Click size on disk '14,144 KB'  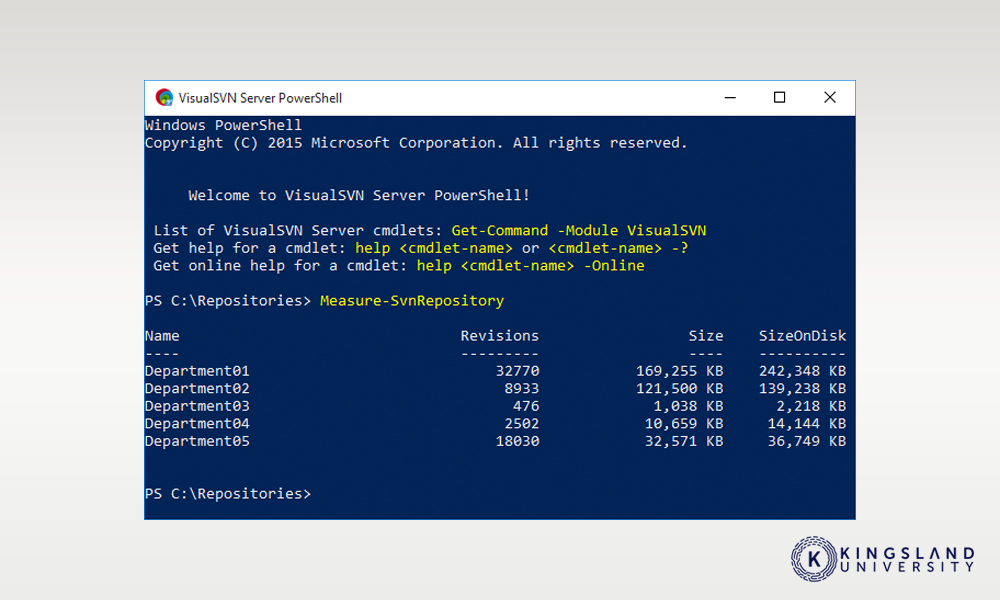coord(807,423)
